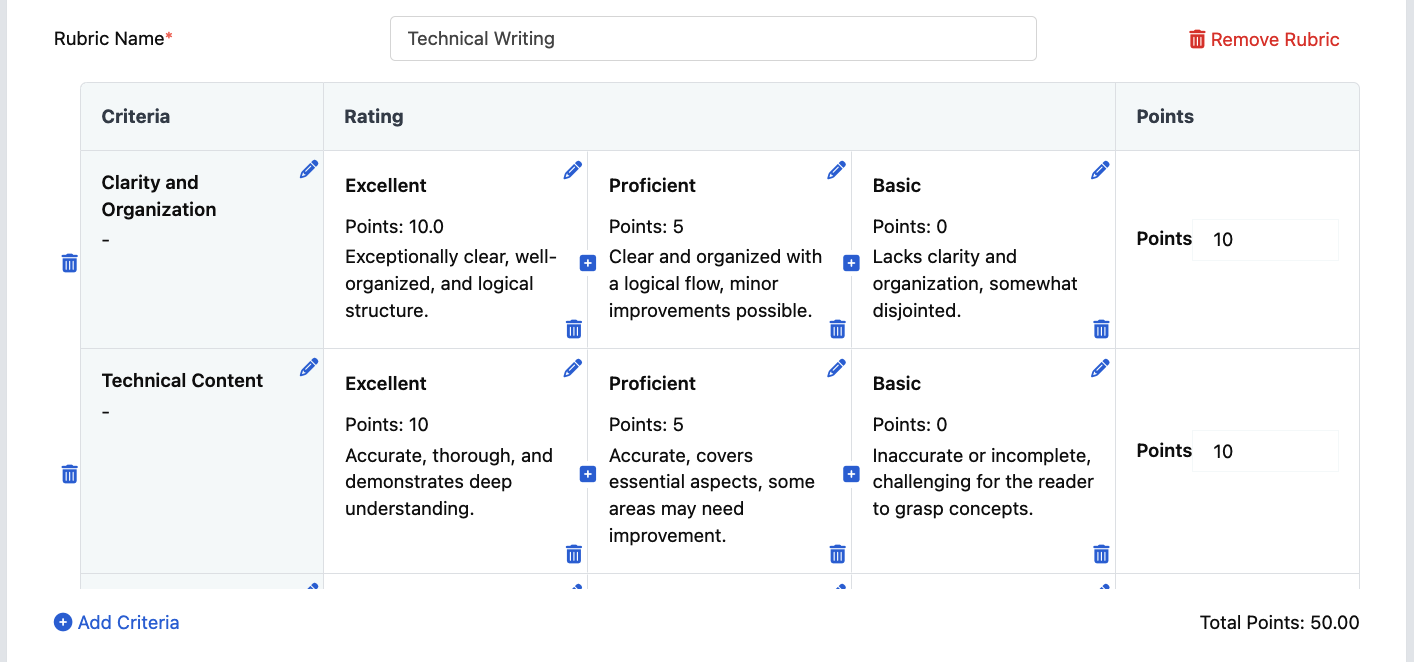
Task: Add rating between Proficient and Basic in Technical Content
Action: point(852,474)
